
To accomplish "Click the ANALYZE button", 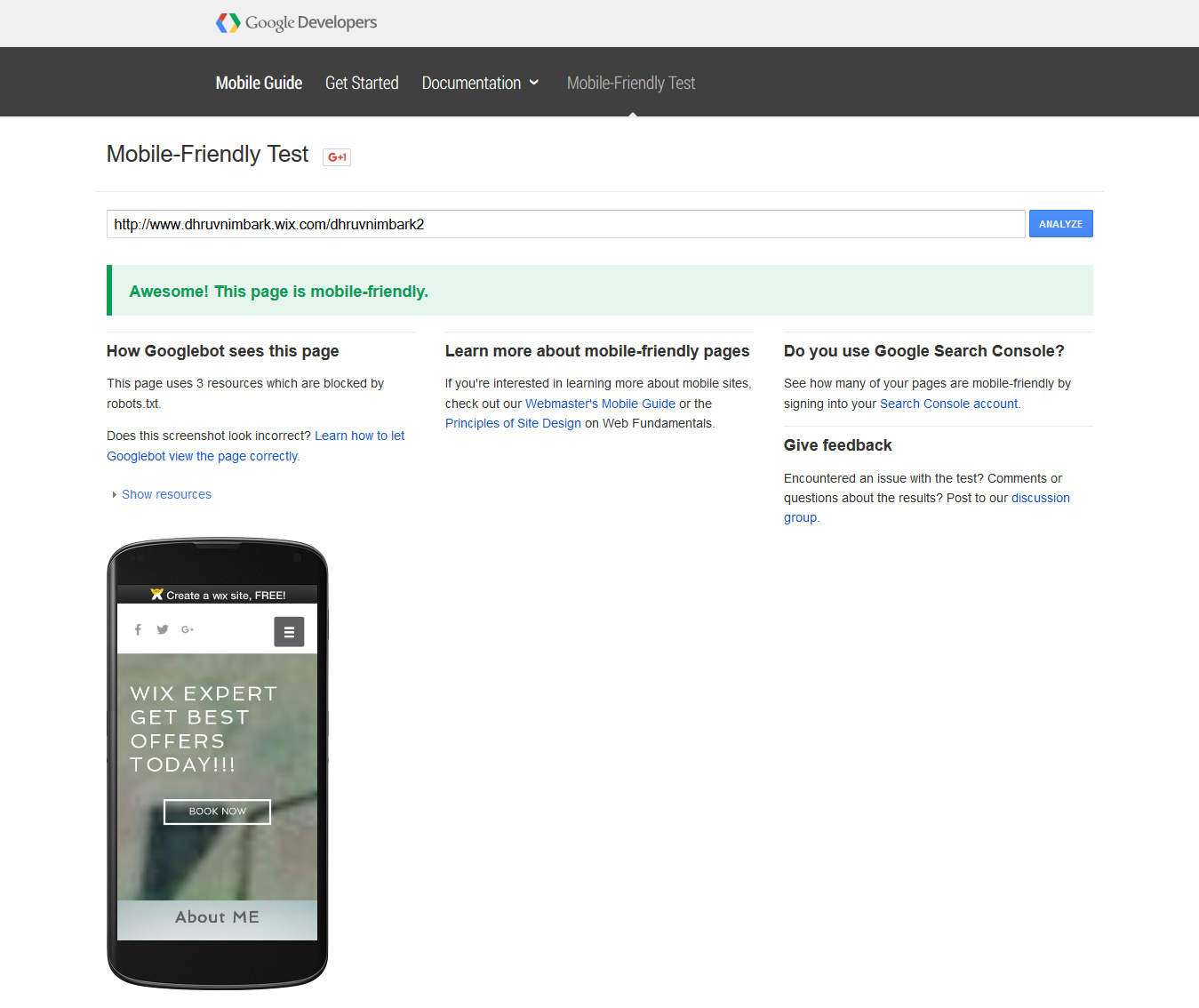I will pyautogui.click(x=1061, y=224).
